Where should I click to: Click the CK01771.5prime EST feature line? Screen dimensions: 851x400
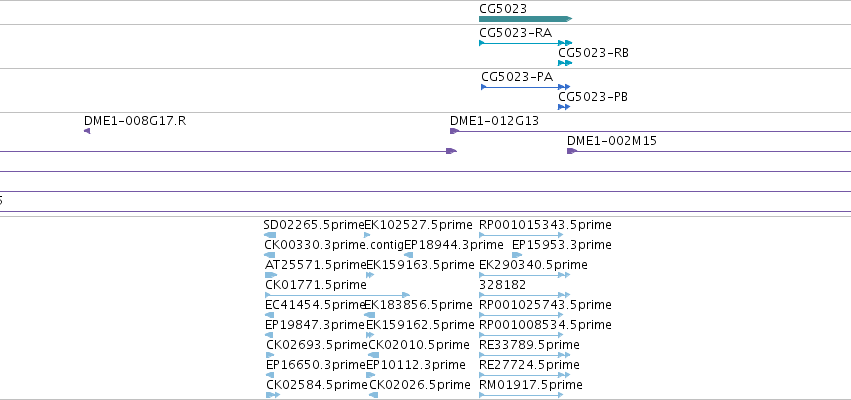click(x=338, y=295)
